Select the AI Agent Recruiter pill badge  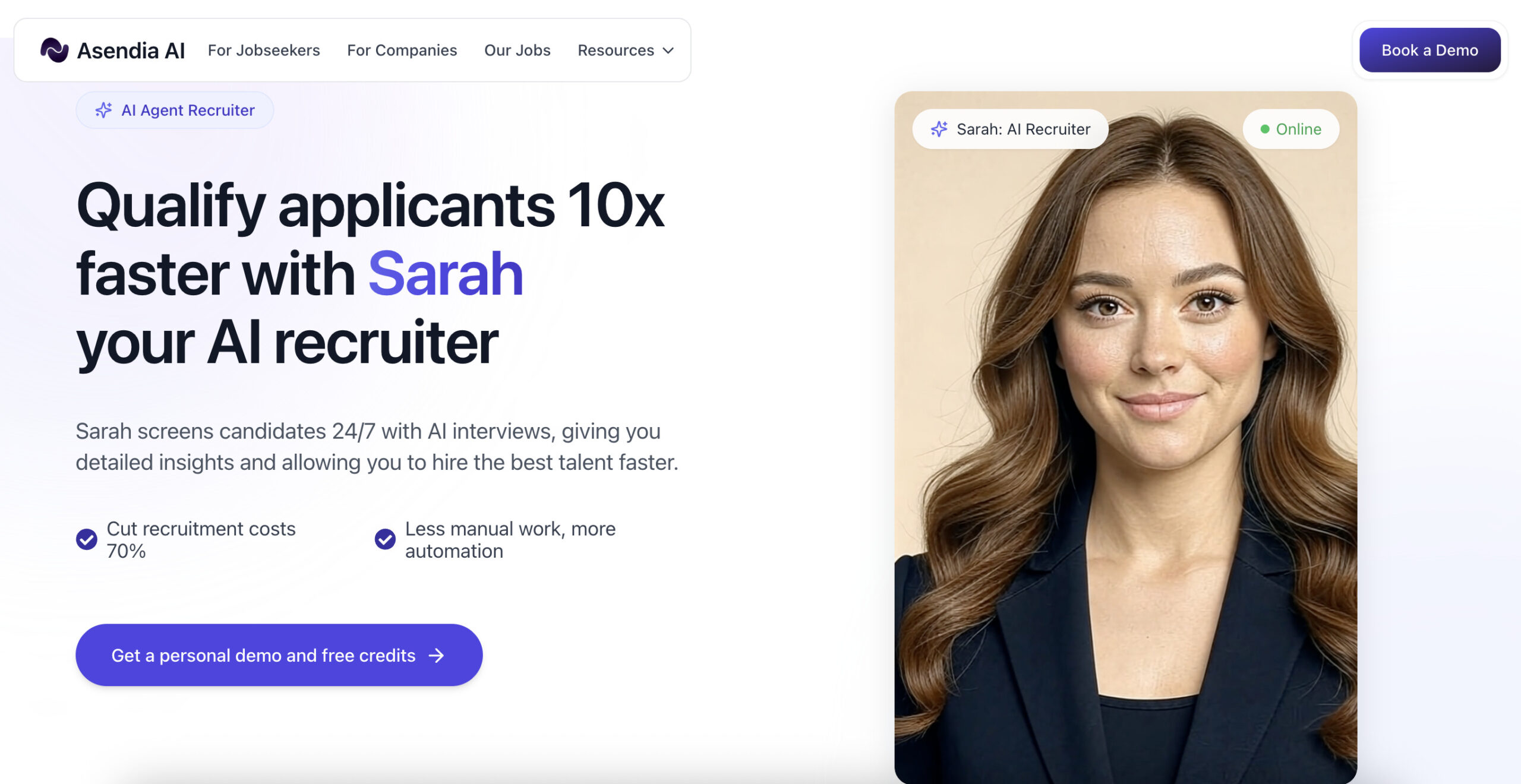click(175, 110)
